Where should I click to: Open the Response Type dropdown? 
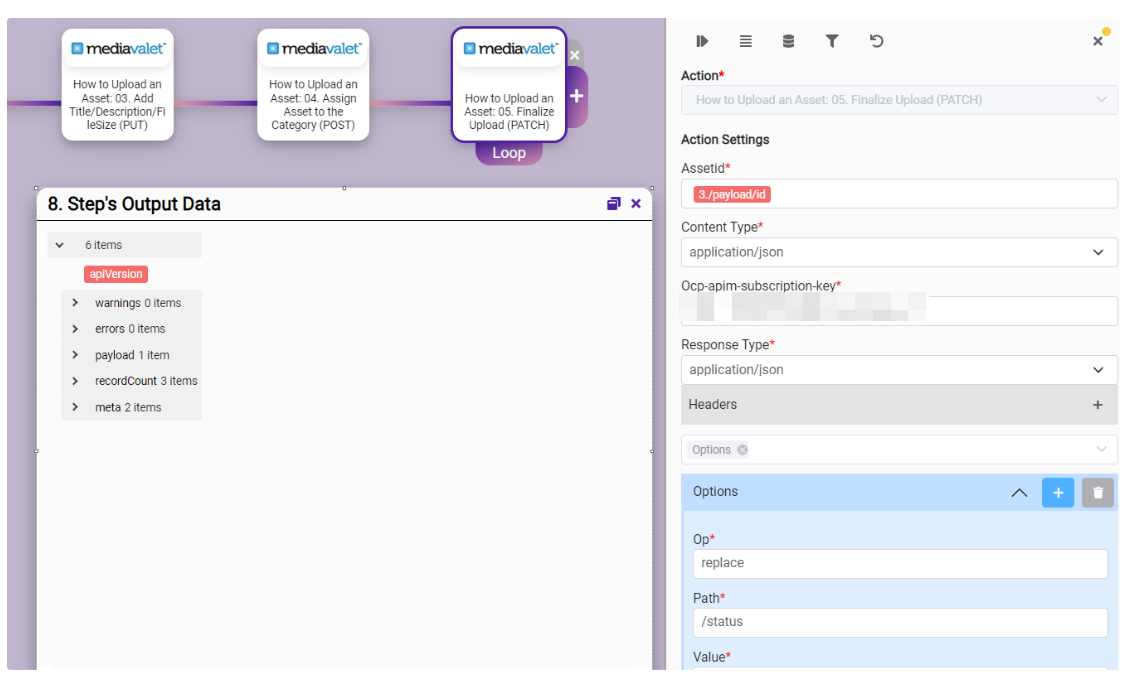pos(899,370)
